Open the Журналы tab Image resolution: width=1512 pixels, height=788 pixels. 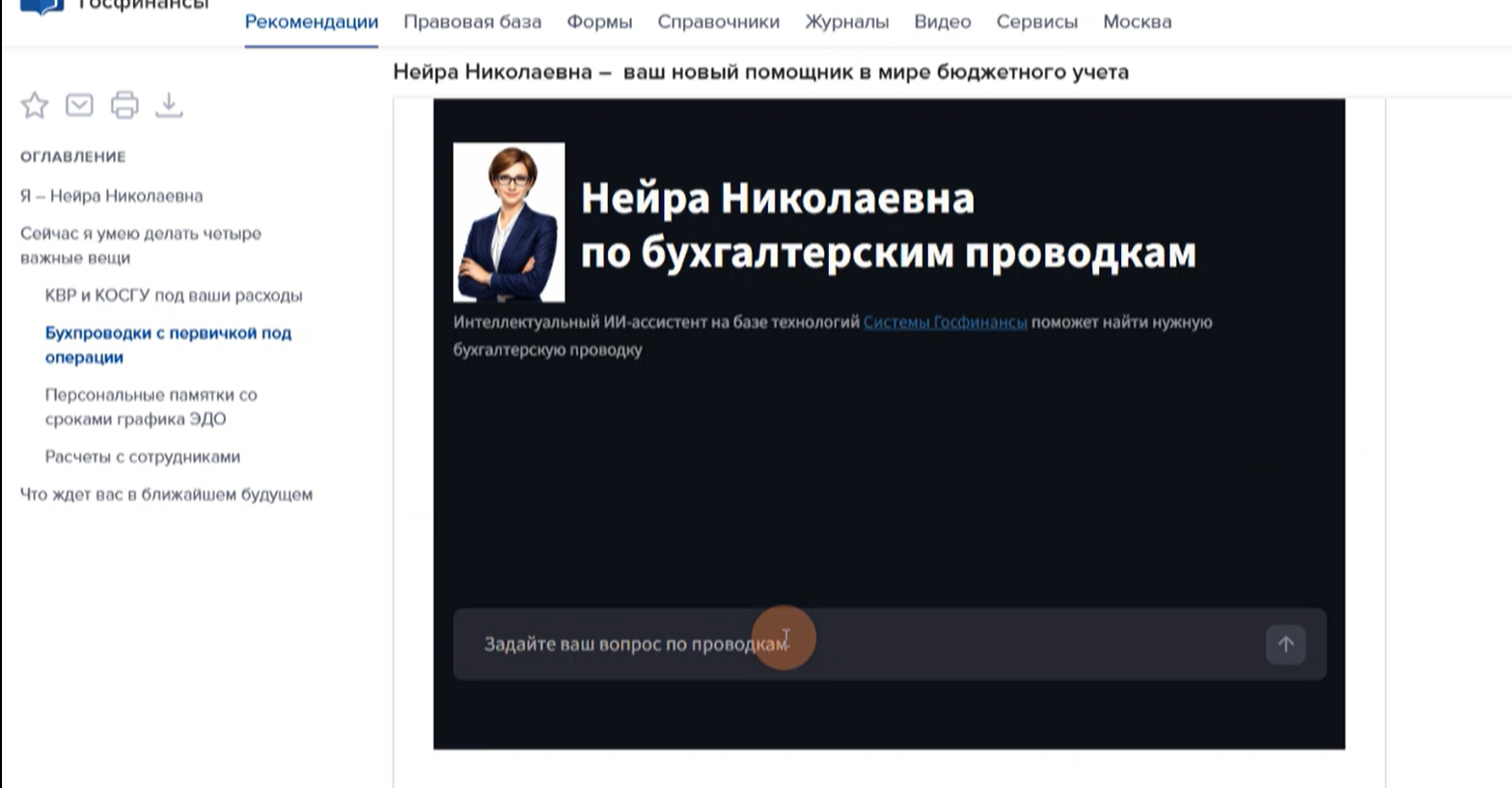(x=847, y=21)
